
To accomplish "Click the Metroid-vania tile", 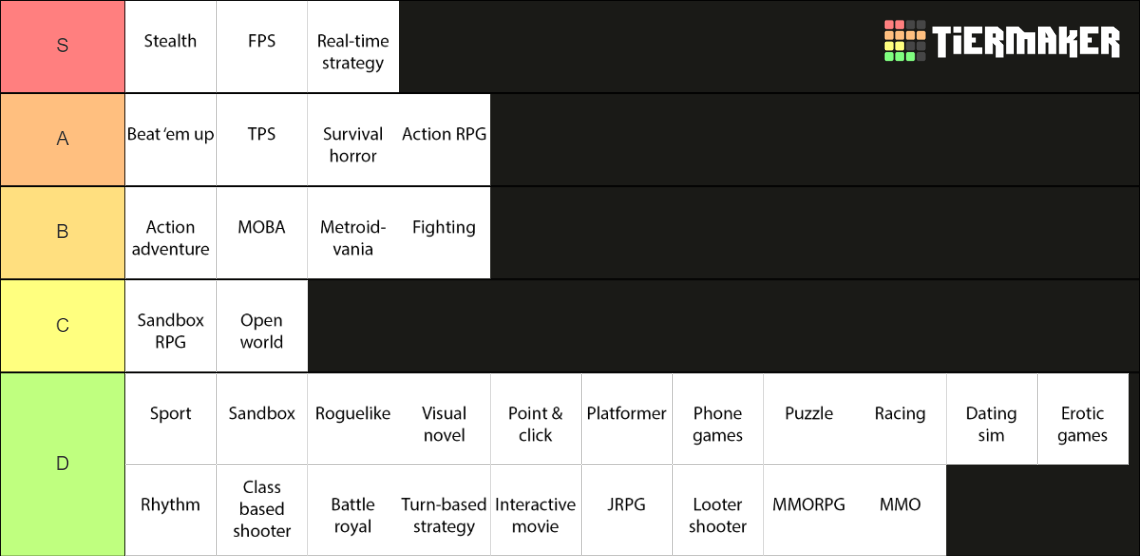I will tap(353, 237).
